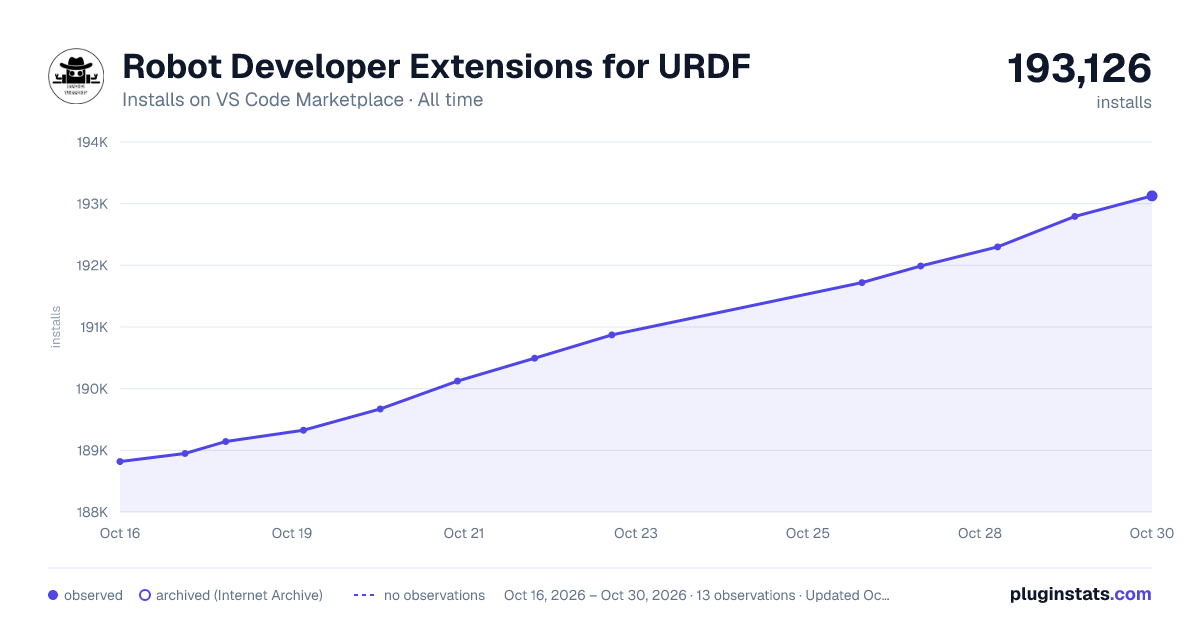This screenshot has width=1200, height=630.
Task: Click the Oct 28 x-axis label
Action: (x=980, y=533)
